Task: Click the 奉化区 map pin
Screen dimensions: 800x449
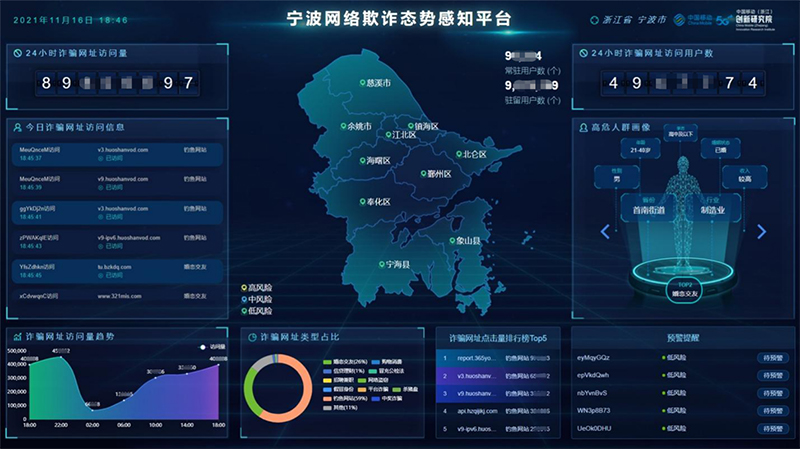Action: click(362, 201)
